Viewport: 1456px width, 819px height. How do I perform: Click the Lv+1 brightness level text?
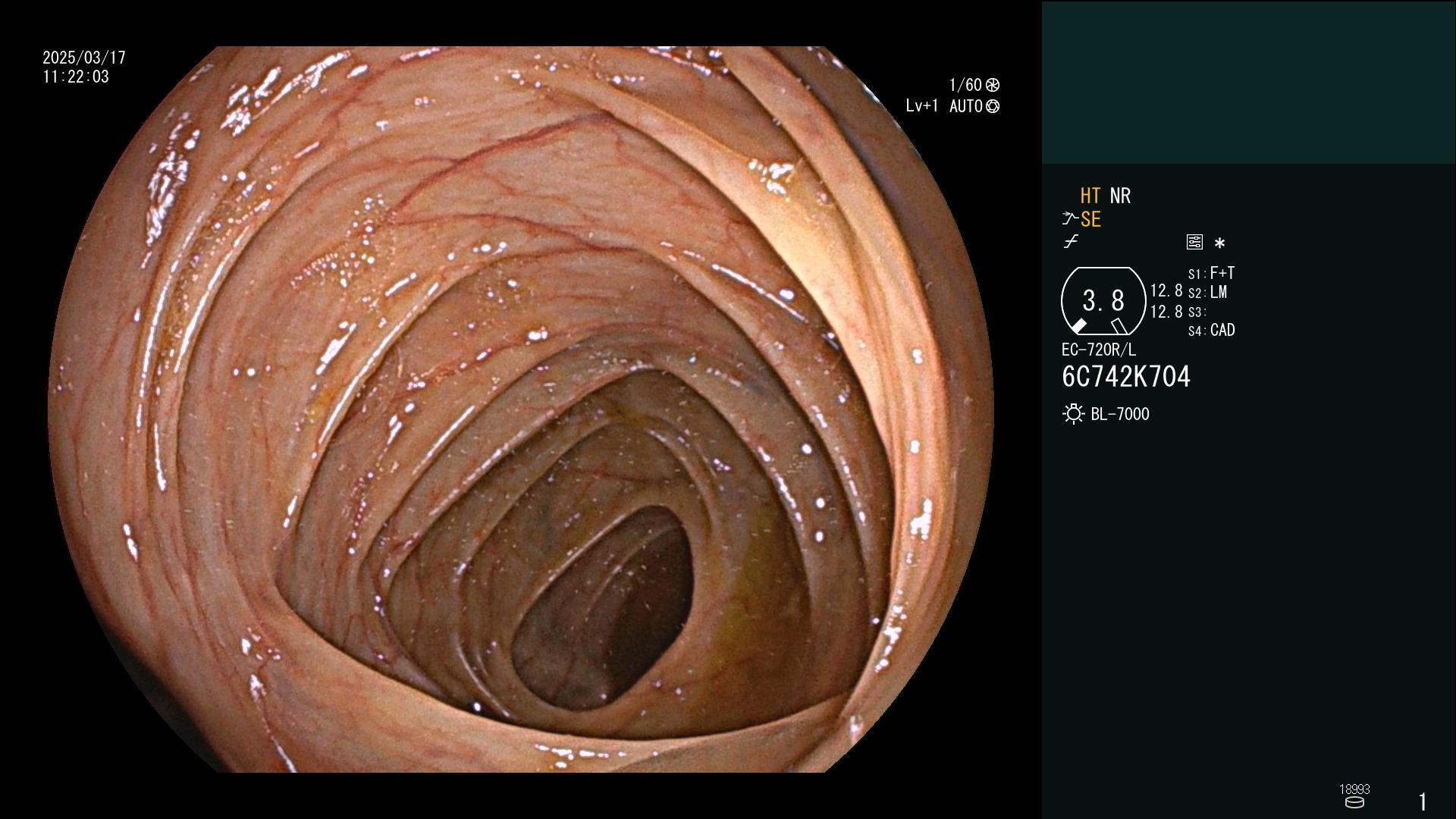[921, 106]
